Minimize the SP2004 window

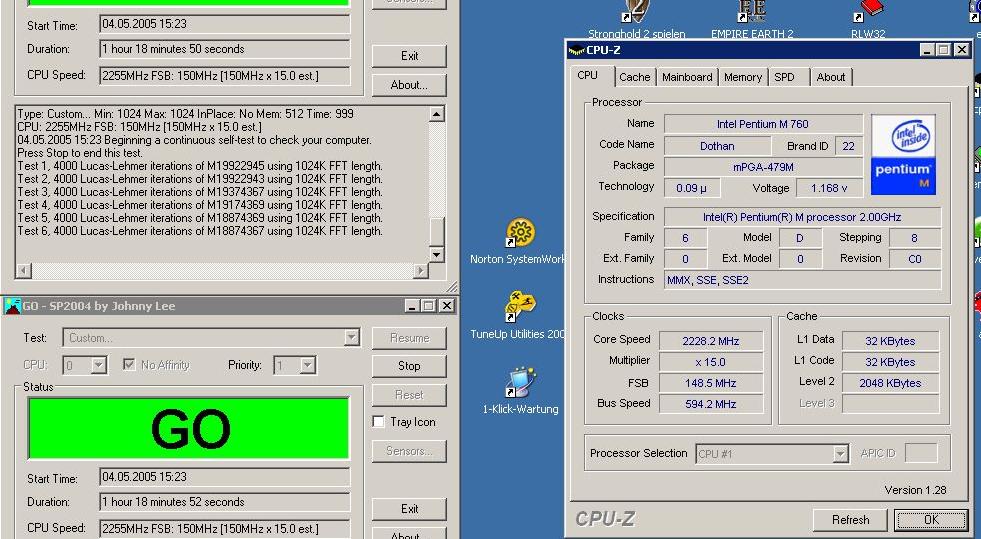[411, 306]
